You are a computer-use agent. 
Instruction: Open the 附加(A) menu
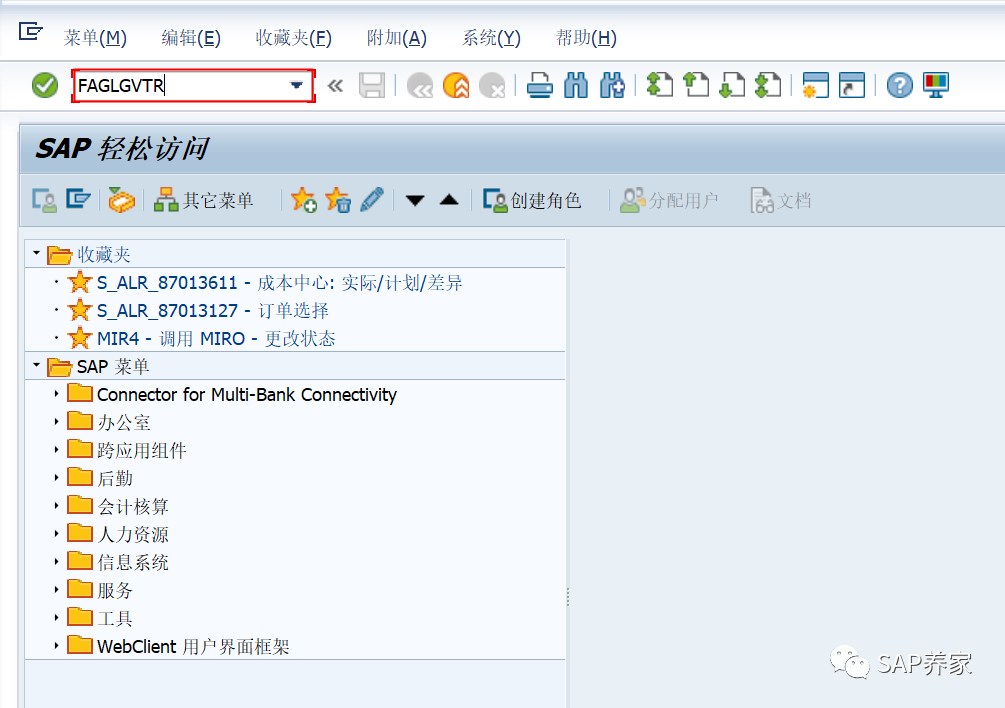[397, 38]
